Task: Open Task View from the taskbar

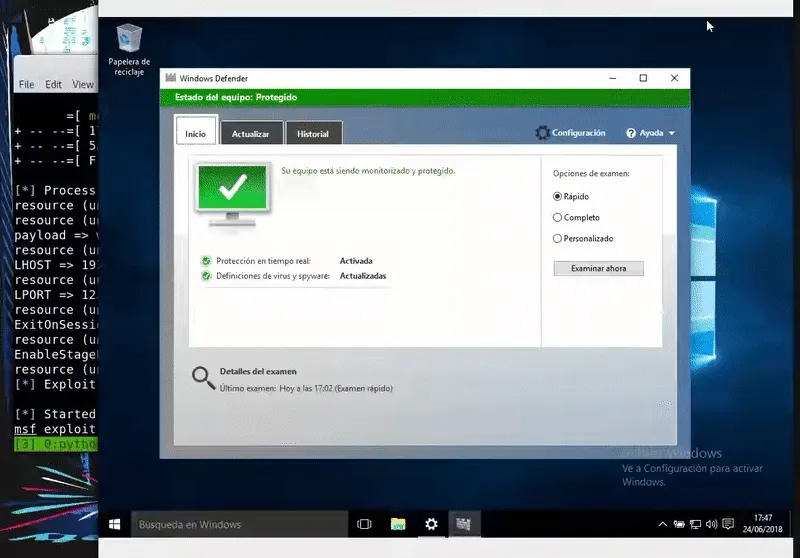Action: click(x=364, y=524)
